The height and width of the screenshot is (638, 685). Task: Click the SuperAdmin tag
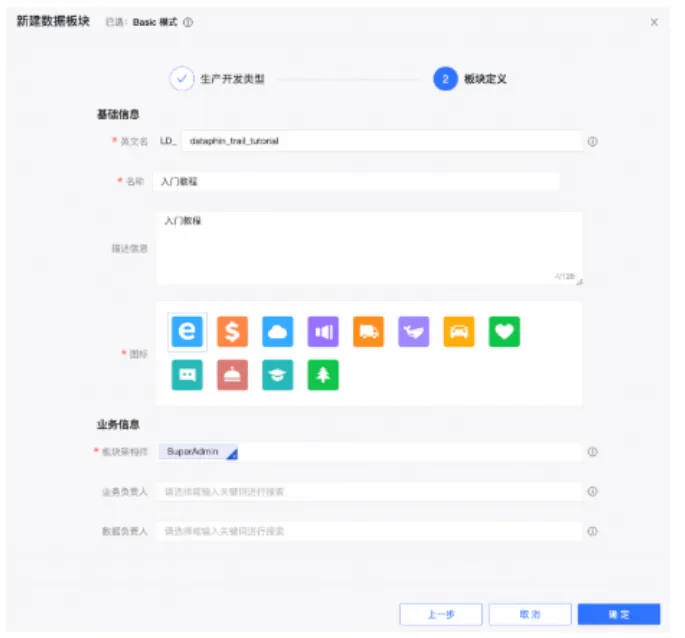pyautogui.click(x=198, y=452)
